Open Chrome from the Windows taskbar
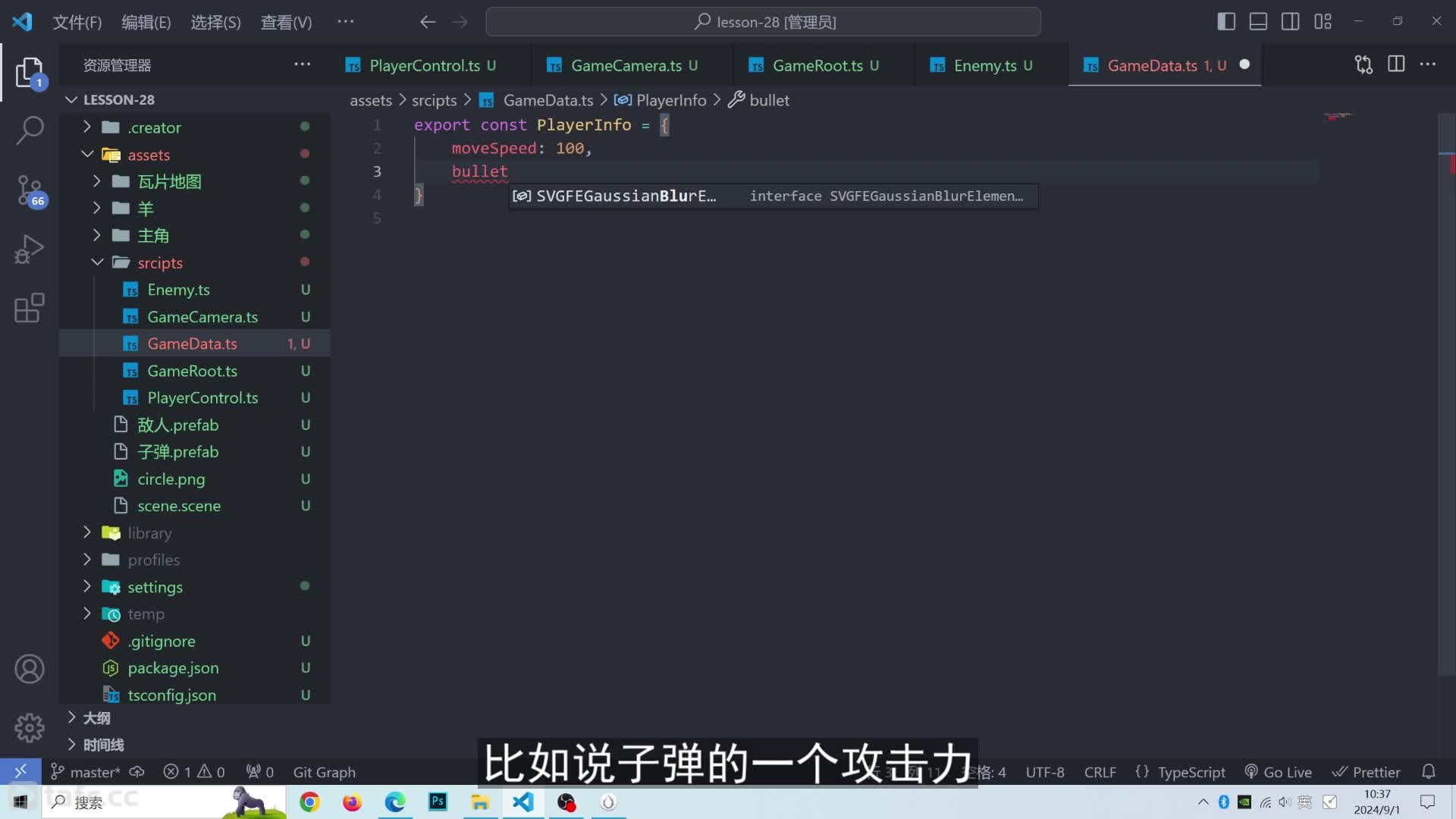Image resolution: width=1456 pixels, height=819 pixels. pyautogui.click(x=309, y=802)
